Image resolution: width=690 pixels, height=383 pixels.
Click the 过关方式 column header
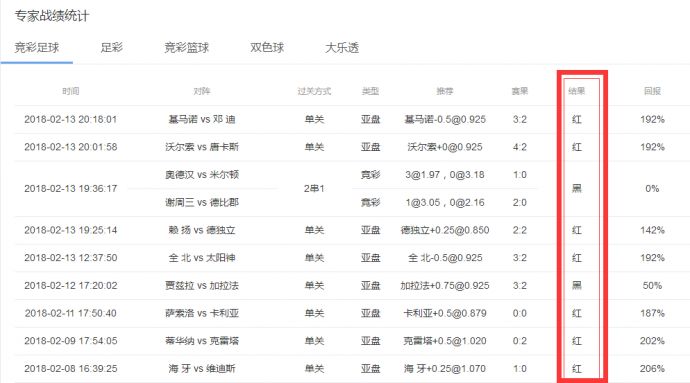[314, 91]
